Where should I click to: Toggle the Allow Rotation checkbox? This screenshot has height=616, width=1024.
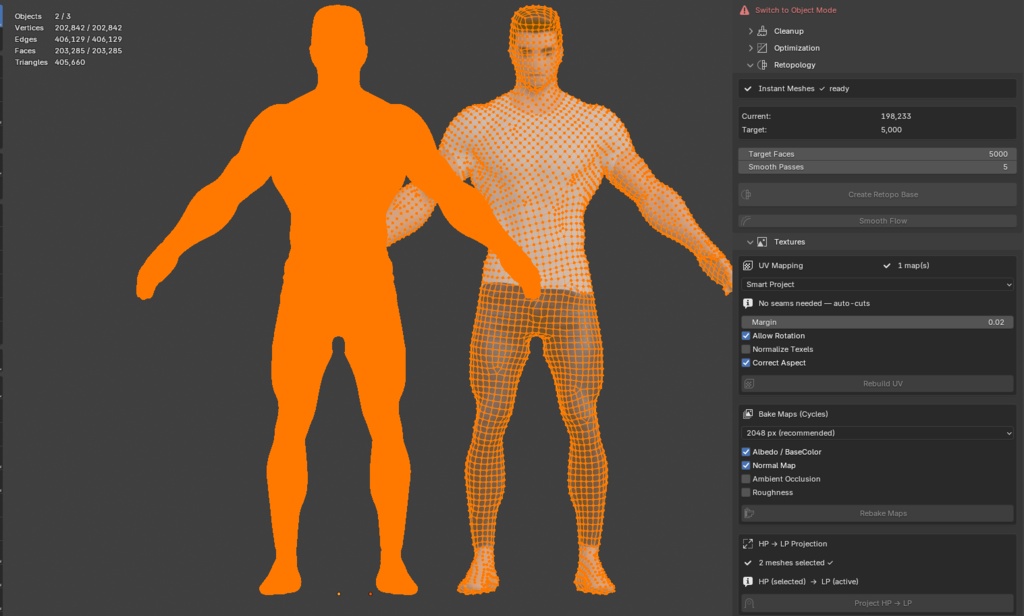[x=746, y=336]
